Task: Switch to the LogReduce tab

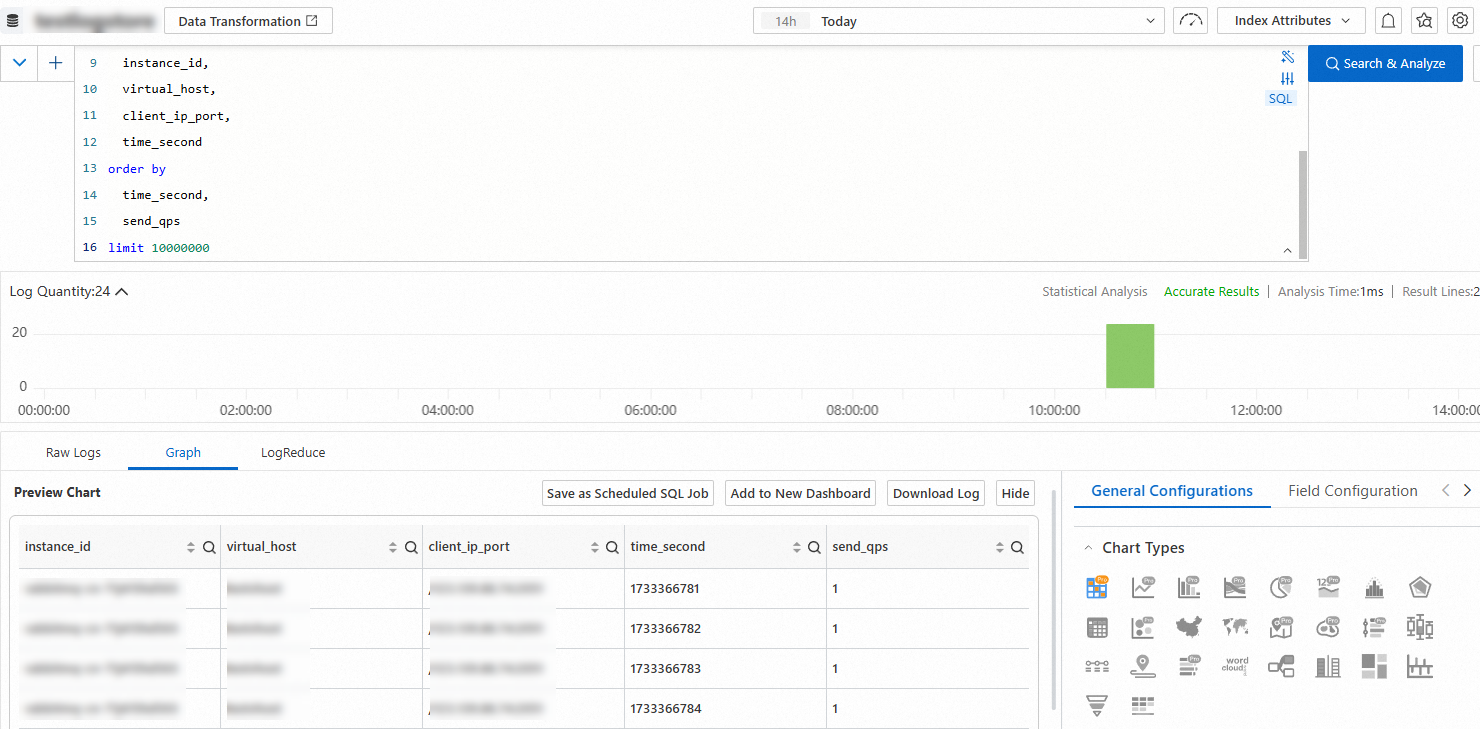Action: click(293, 453)
